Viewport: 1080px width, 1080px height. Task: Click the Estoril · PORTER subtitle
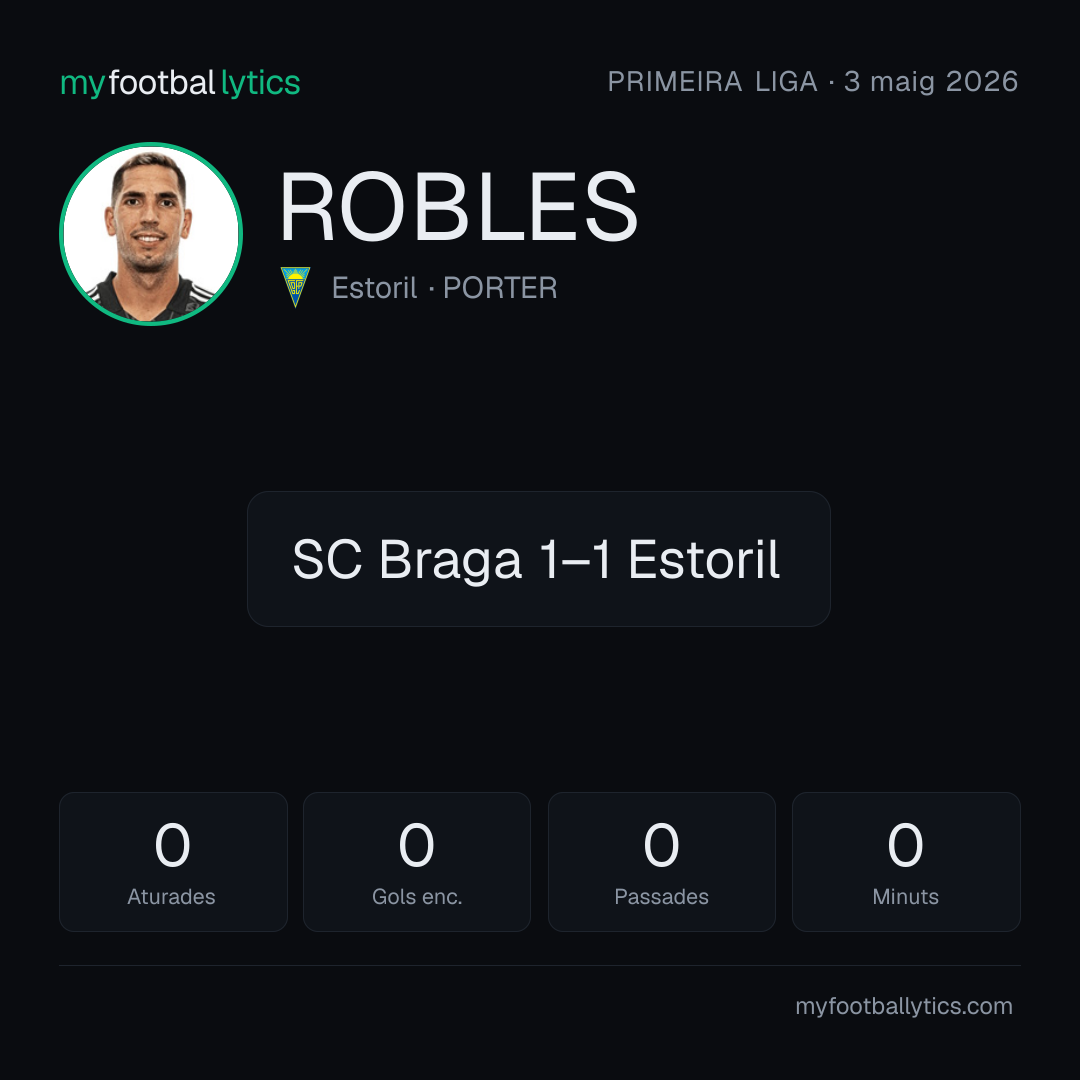(x=444, y=288)
